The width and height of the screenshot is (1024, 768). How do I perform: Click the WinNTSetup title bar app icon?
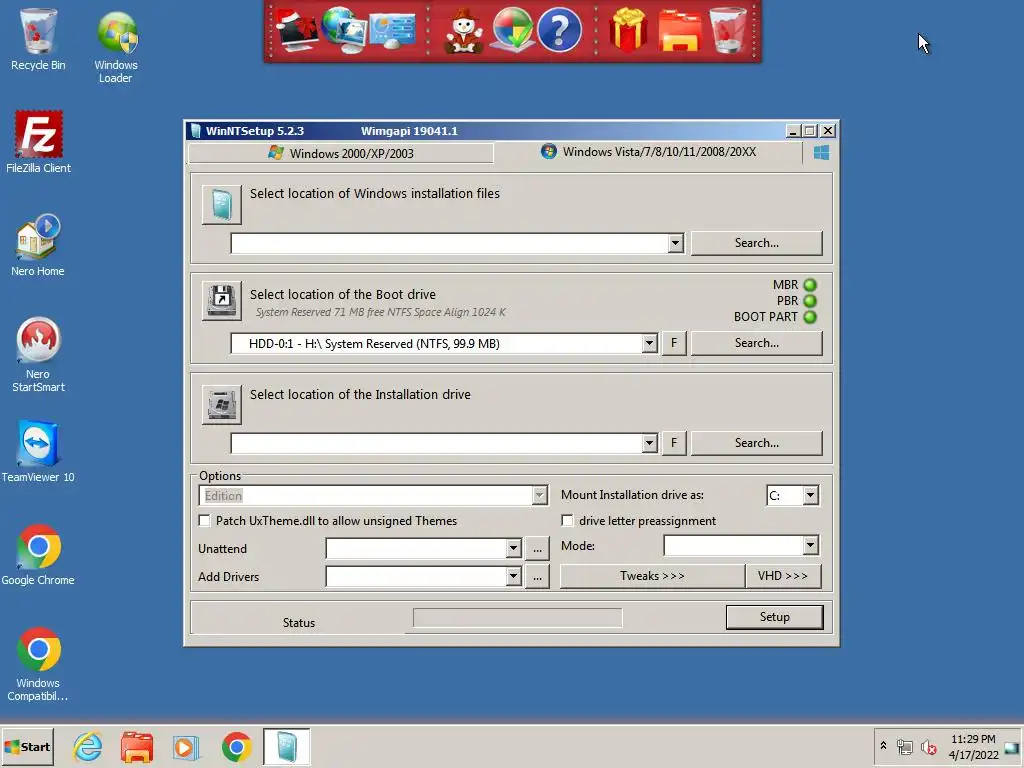pos(195,131)
